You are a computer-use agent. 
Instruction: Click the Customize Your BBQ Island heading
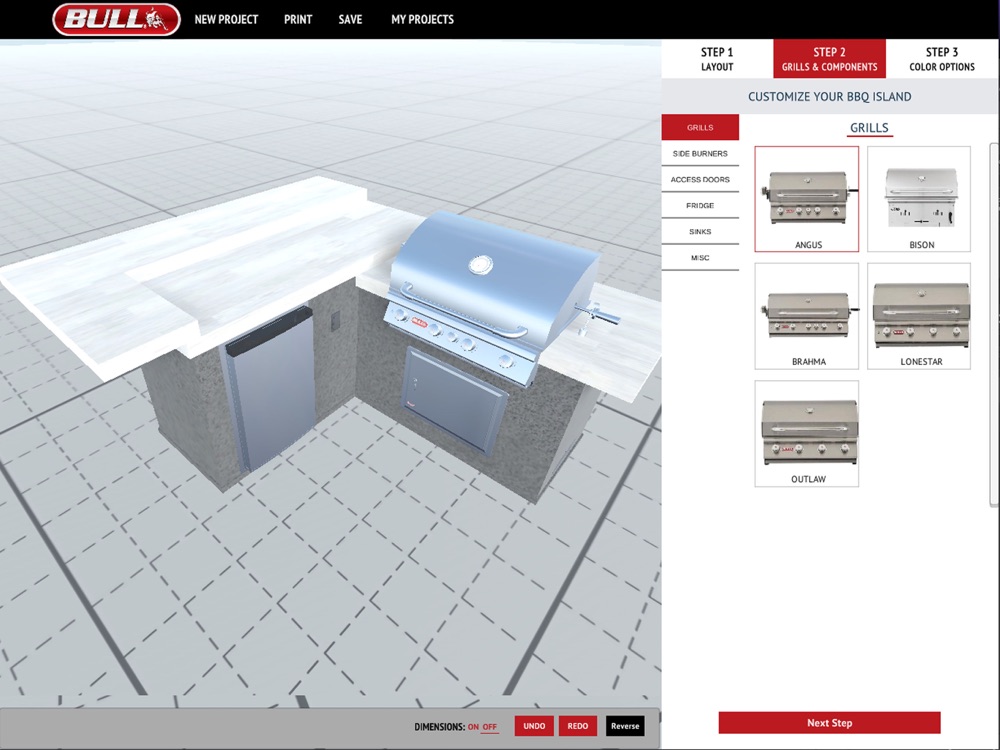(829, 97)
